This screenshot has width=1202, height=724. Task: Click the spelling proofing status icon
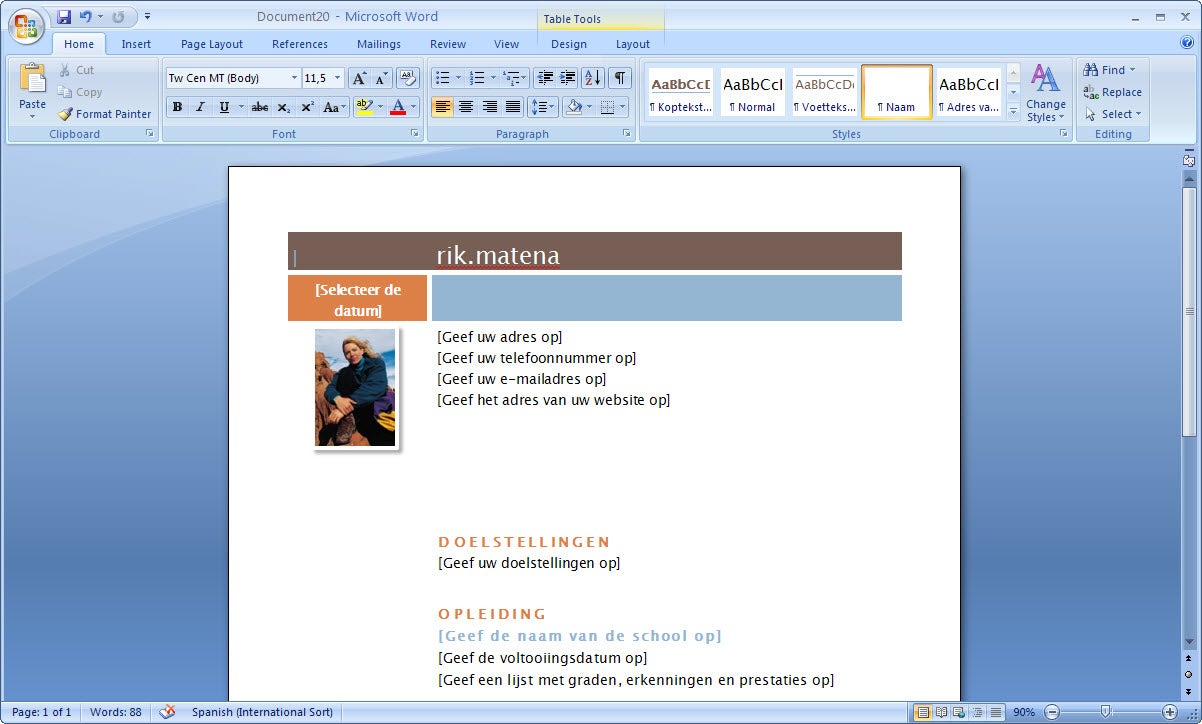(x=167, y=712)
